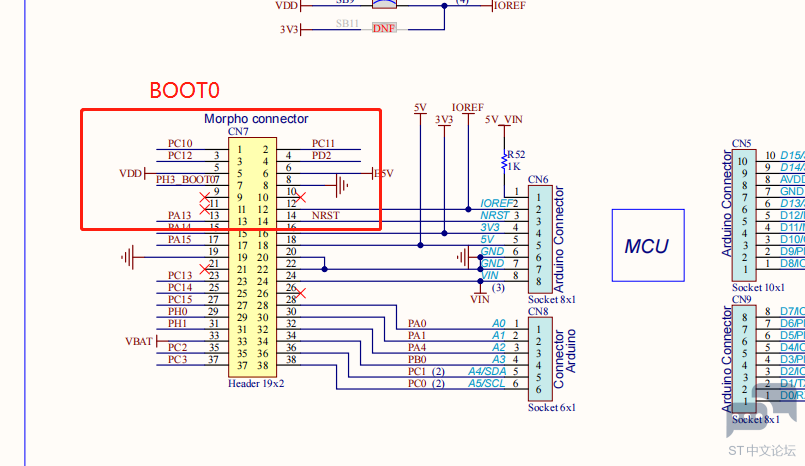The height and width of the screenshot is (466, 805).
Task: Click the no-connect cross at CN7 pin 10
Action: (301, 198)
